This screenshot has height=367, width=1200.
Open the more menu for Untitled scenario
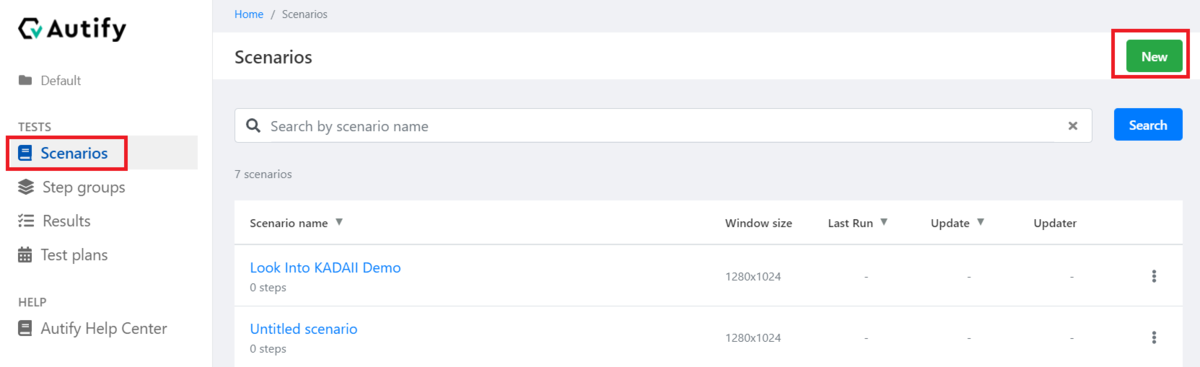[x=1154, y=337]
